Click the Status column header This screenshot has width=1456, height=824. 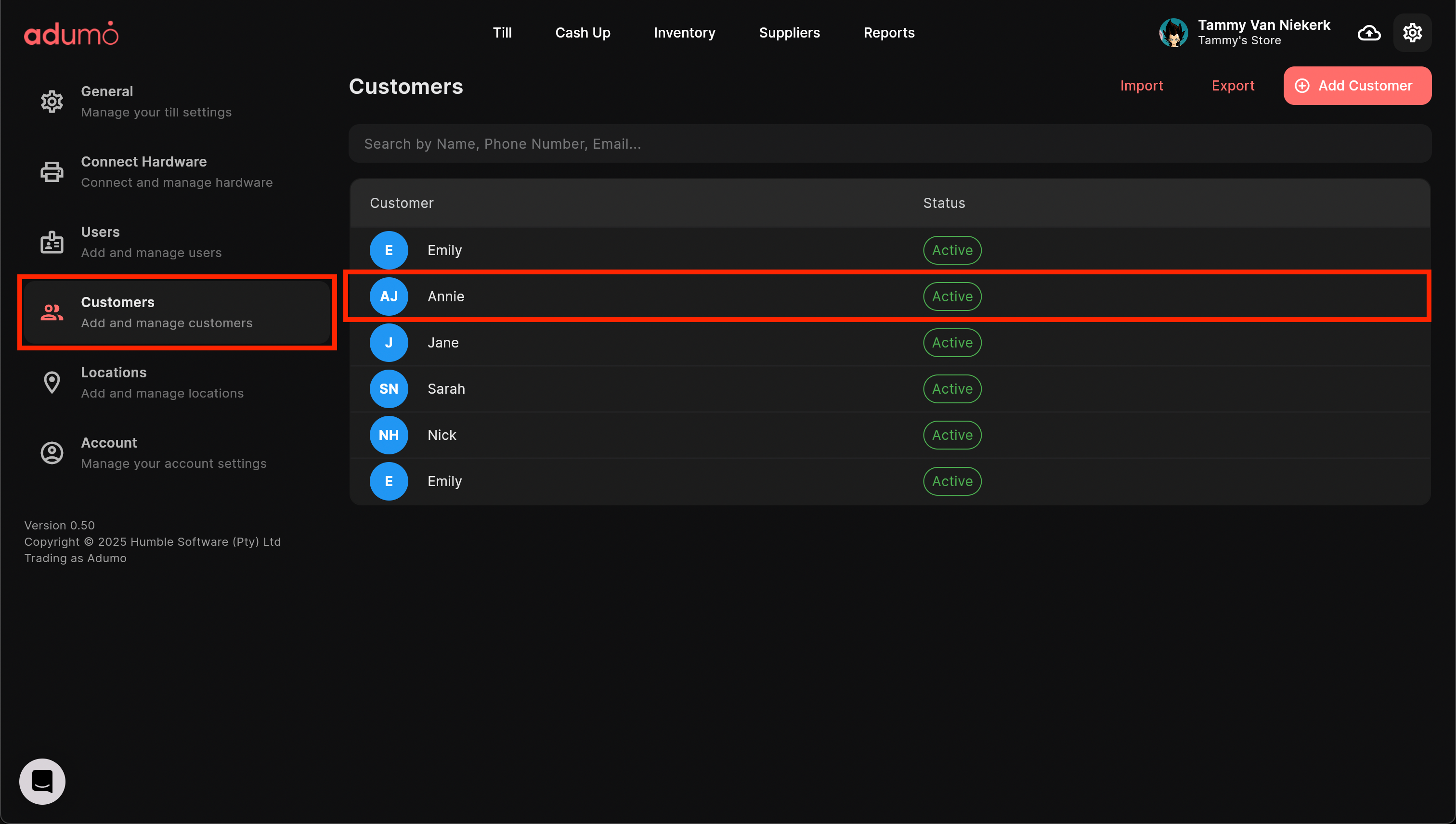(x=944, y=203)
